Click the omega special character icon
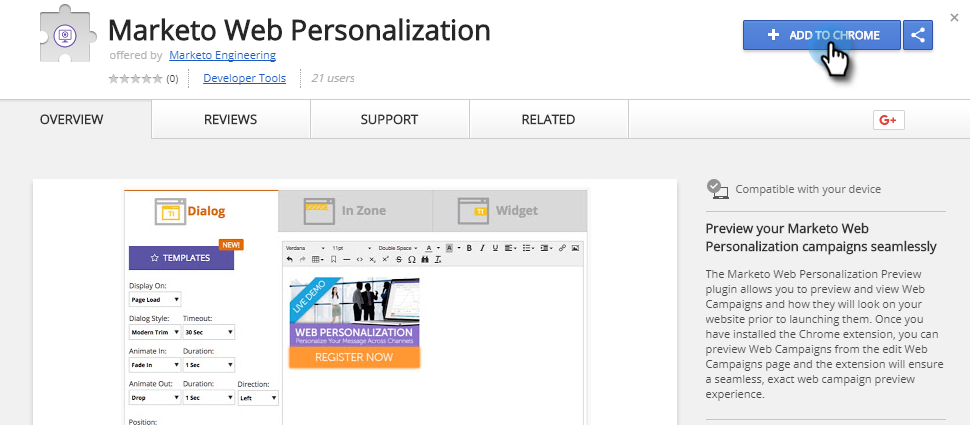This screenshot has width=970, height=425. (x=411, y=259)
